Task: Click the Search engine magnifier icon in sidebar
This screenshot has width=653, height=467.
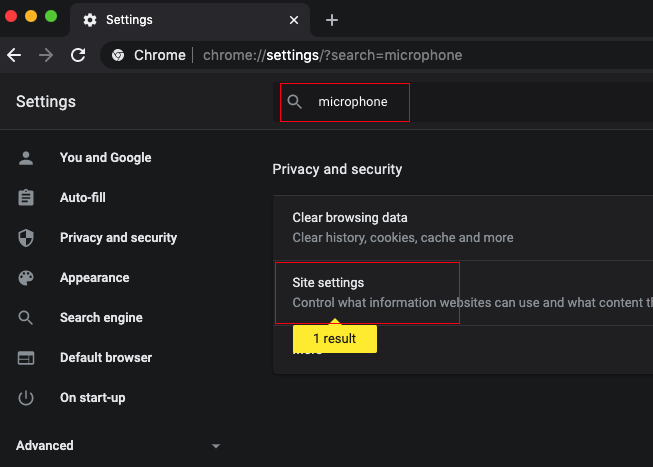Action: 26,318
